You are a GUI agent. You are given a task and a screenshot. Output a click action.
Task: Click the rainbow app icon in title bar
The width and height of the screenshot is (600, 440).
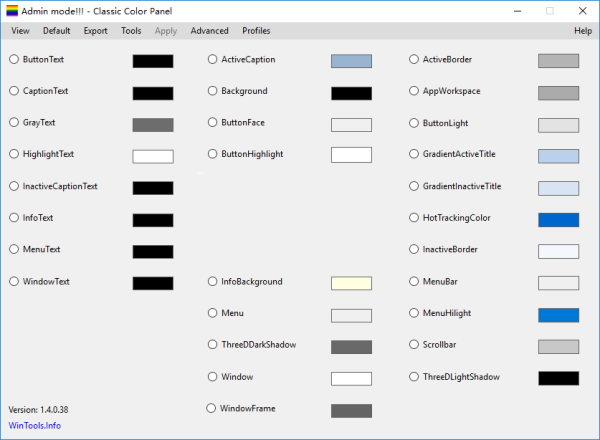[x=12, y=10]
